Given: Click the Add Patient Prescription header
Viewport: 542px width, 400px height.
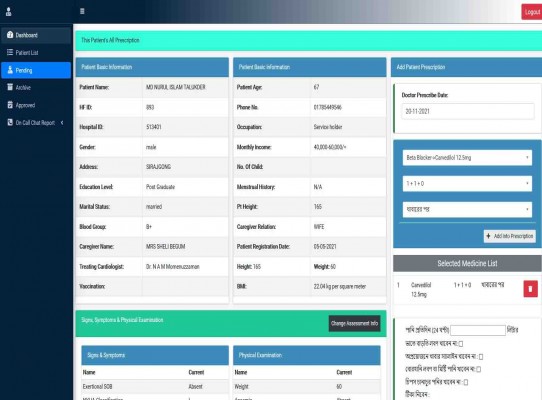Looking at the screenshot, I should click(466, 67).
